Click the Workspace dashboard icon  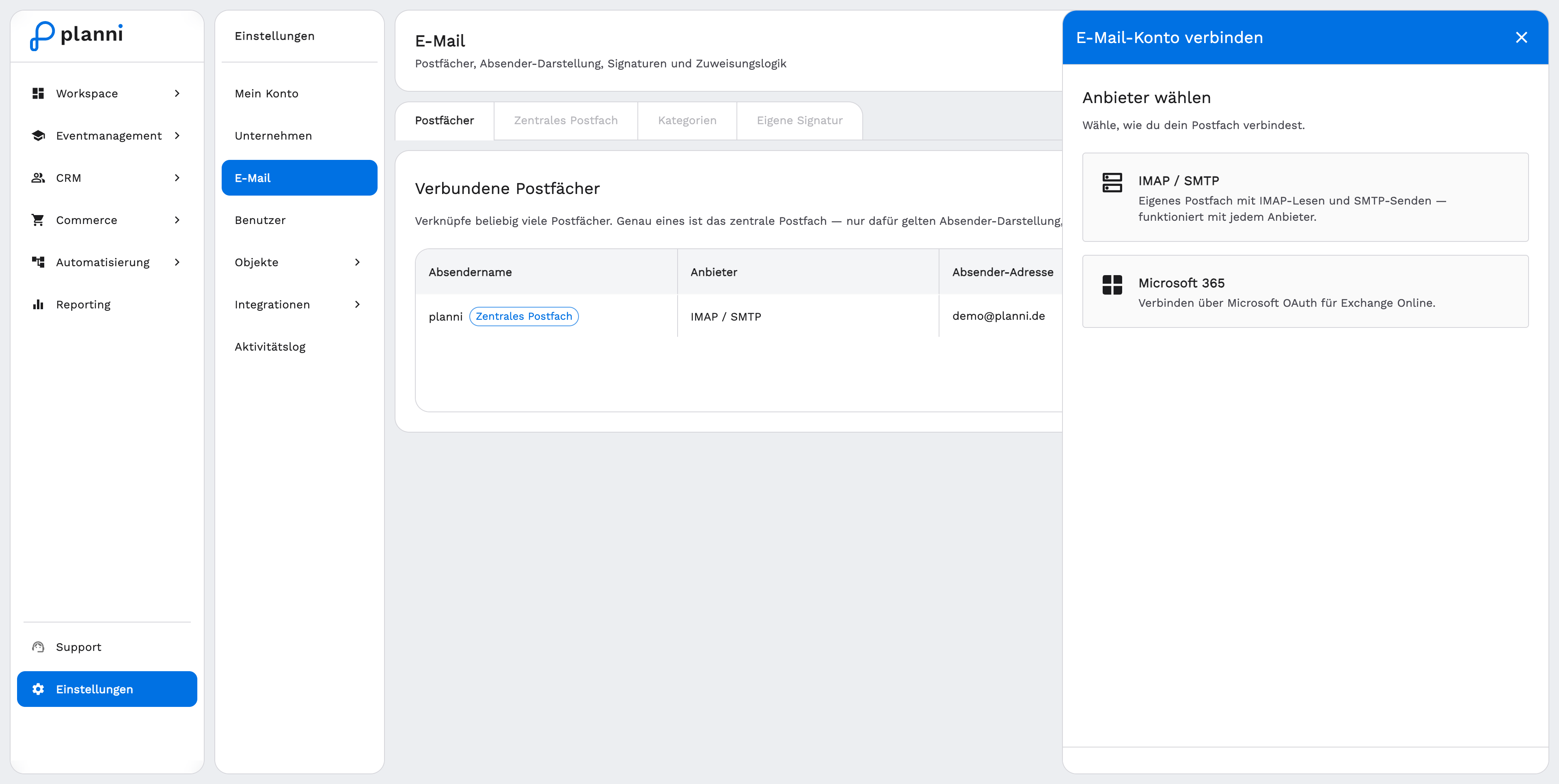click(x=38, y=93)
